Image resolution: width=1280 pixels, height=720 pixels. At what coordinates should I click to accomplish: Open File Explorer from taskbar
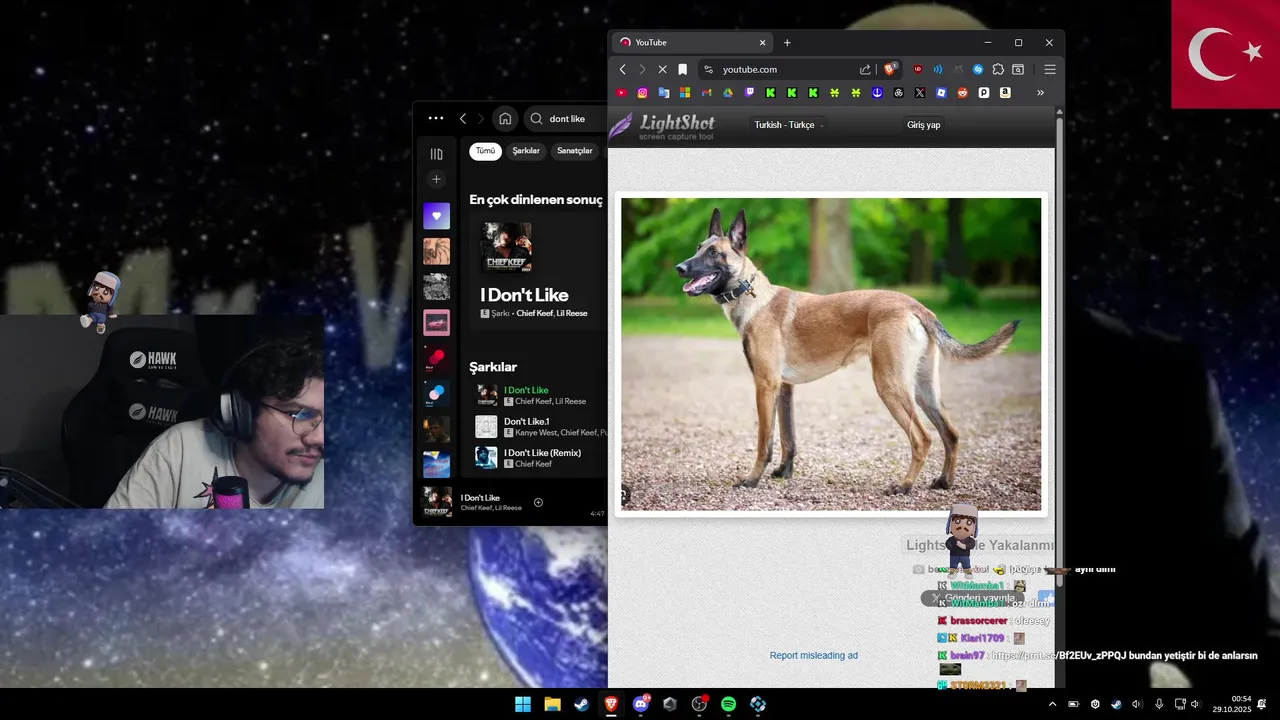tap(552, 704)
